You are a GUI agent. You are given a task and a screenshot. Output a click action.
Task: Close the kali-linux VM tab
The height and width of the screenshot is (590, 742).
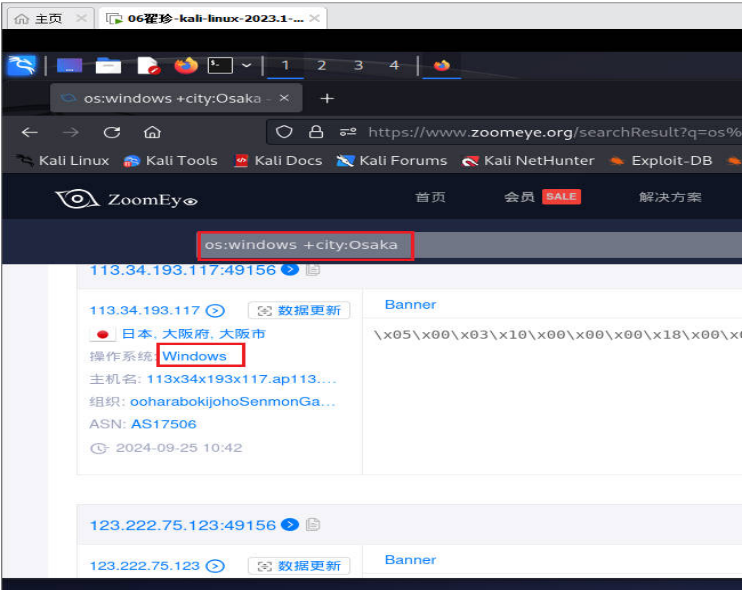[314, 18]
